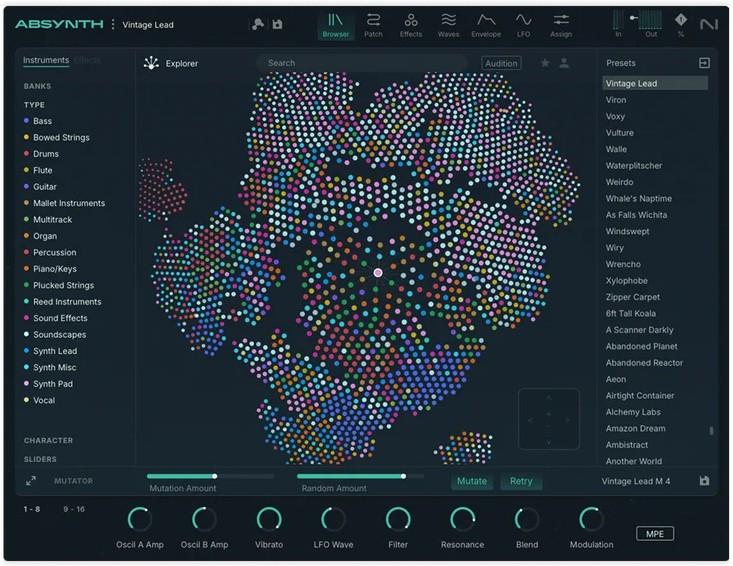Click the Blend knob
The width and height of the screenshot is (733, 566).
[527, 519]
